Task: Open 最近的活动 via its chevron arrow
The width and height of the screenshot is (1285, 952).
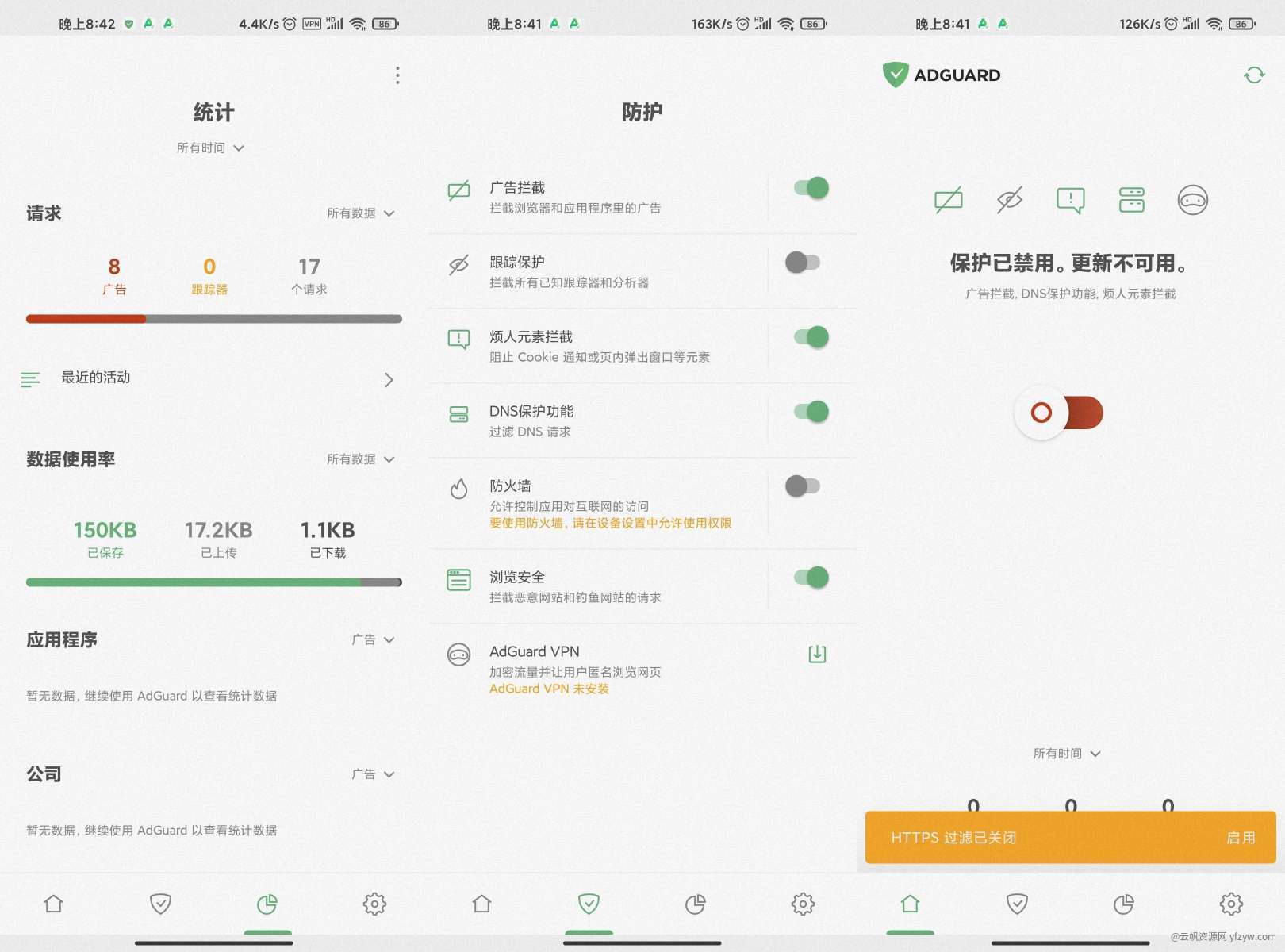Action: (389, 380)
